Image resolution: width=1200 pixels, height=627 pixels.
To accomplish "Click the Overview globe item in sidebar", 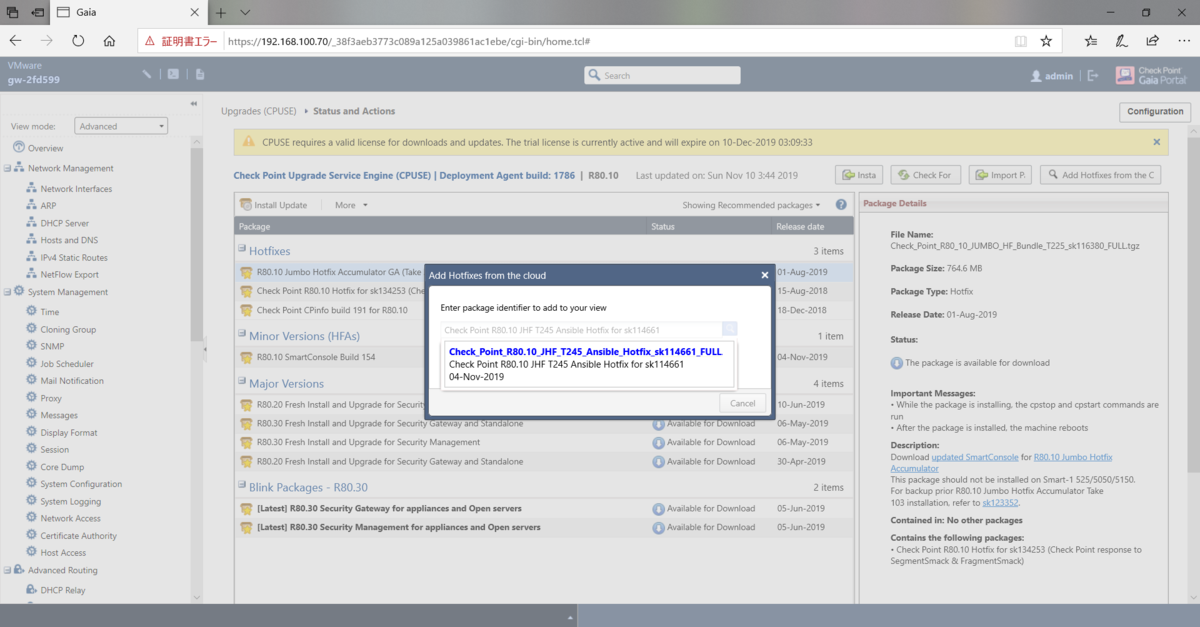I will pyautogui.click(x=38, y=148).
